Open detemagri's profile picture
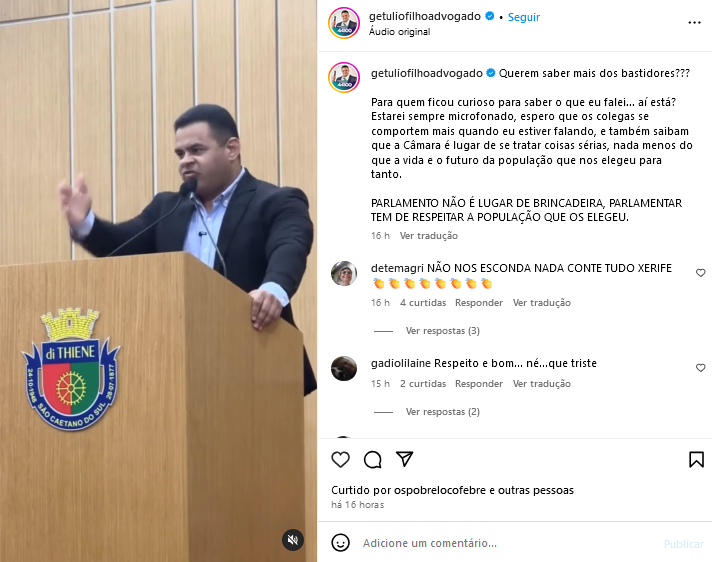Viewport: 712px width, 562px height. tap(344, 273)
